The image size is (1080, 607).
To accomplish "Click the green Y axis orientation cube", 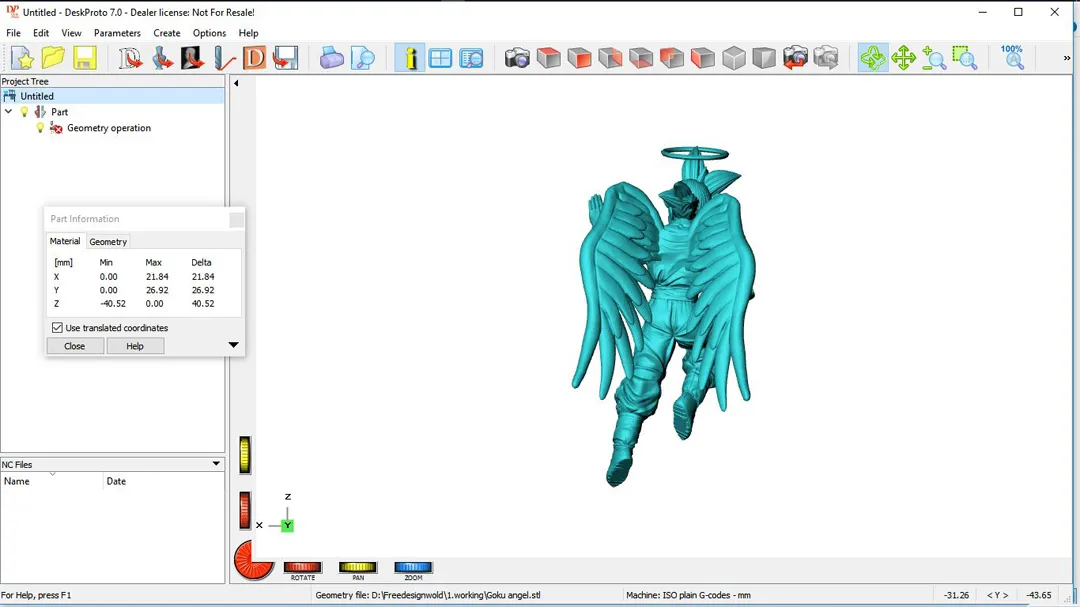I will pos(287,526).
